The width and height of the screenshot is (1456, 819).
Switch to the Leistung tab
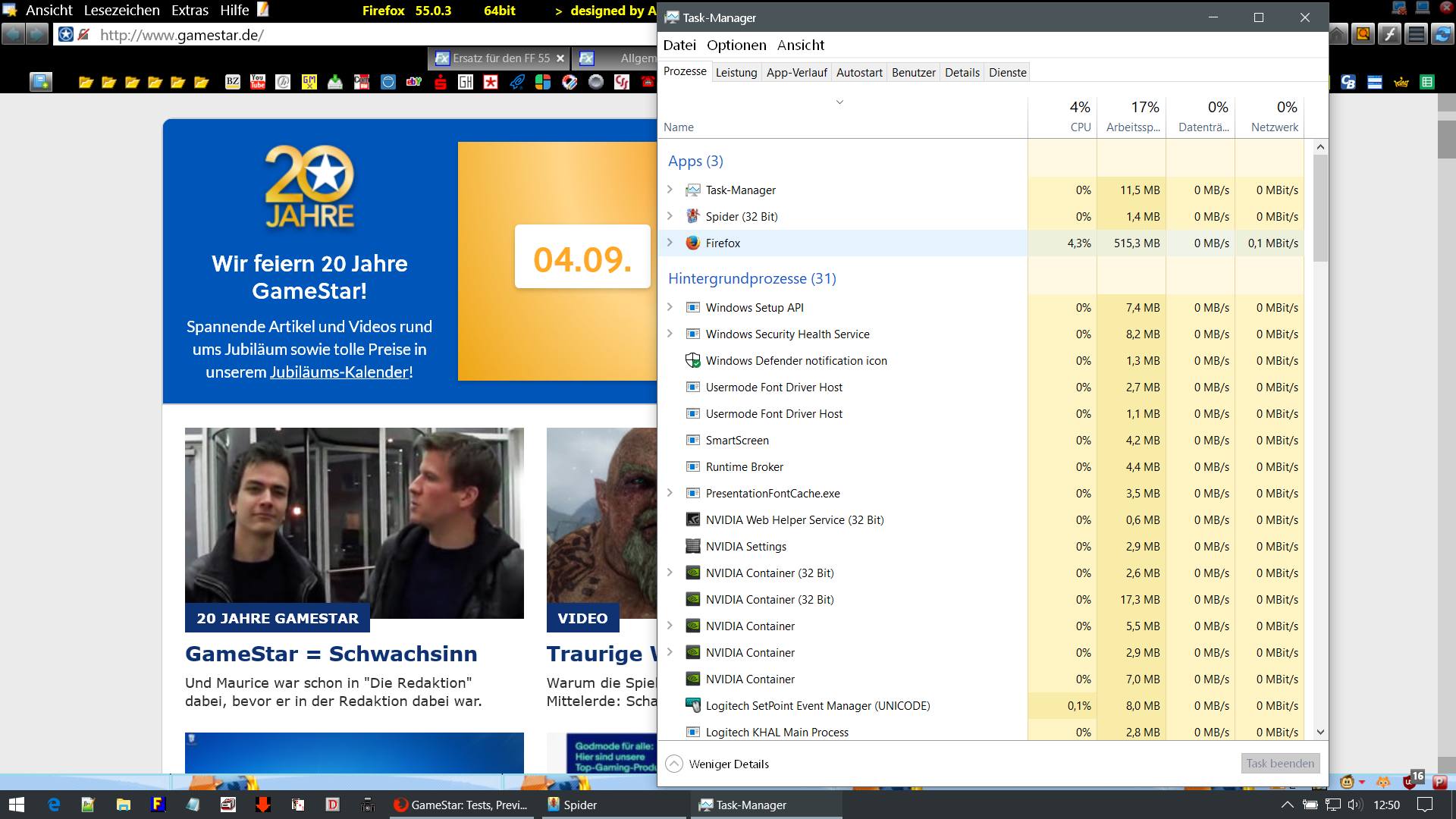(736, 73)
